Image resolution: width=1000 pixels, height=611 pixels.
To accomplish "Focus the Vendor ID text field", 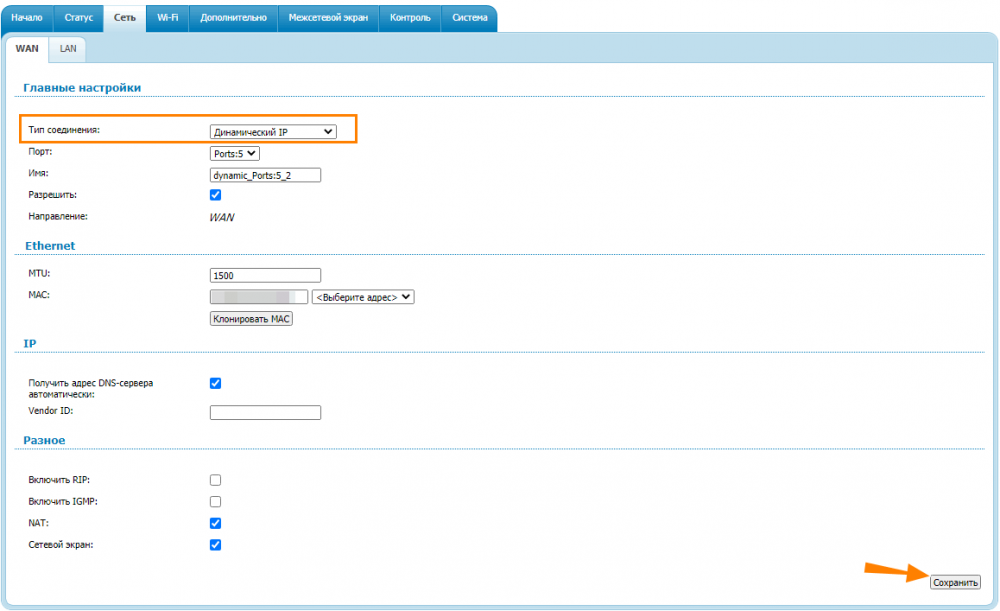I will click(x=265, y=412).
